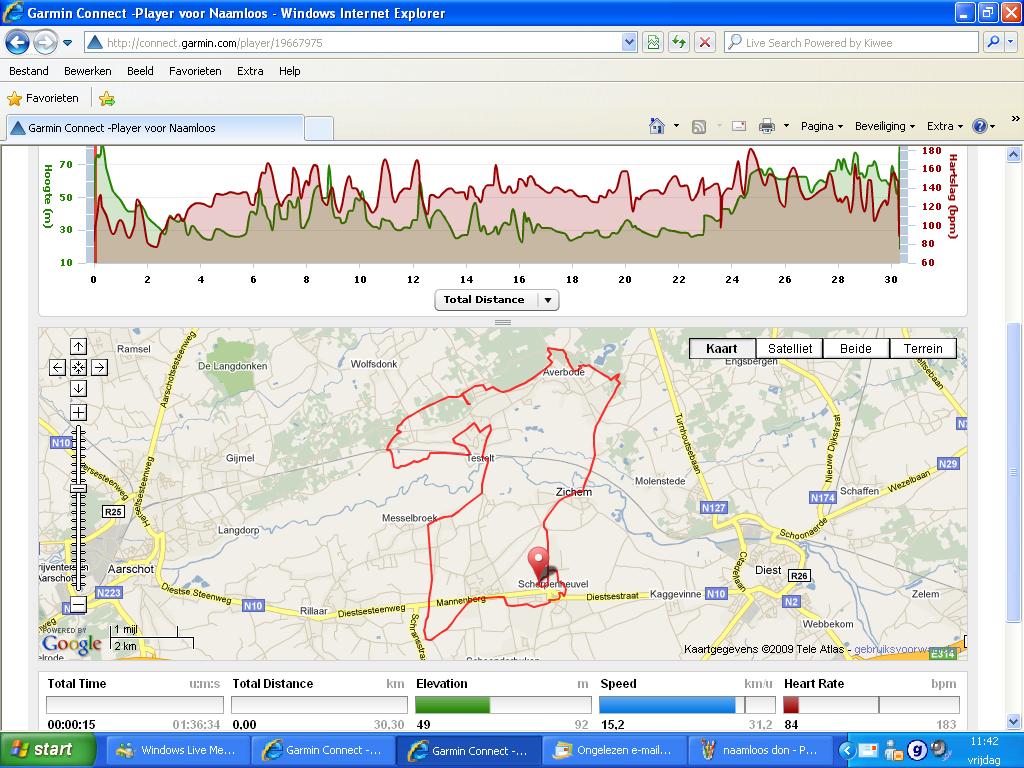
Task: Open a new blank browser tab
Action: (319, 128)
